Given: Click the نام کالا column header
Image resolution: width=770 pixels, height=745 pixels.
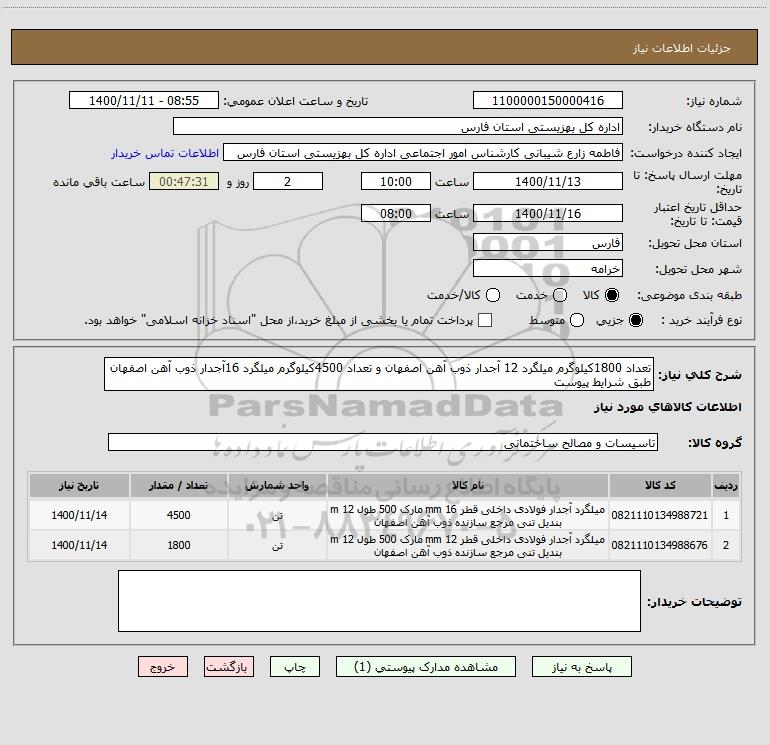Looking at the screenshot, I should 468,485.
